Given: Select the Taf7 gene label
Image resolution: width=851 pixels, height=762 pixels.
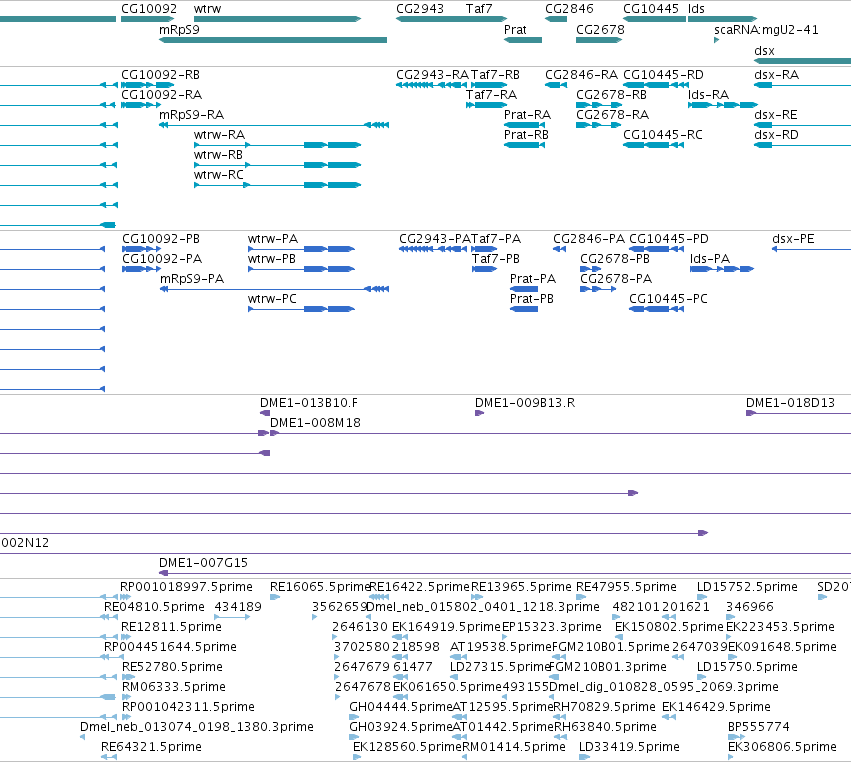Looking at the screenshot, I should [479, 9].
